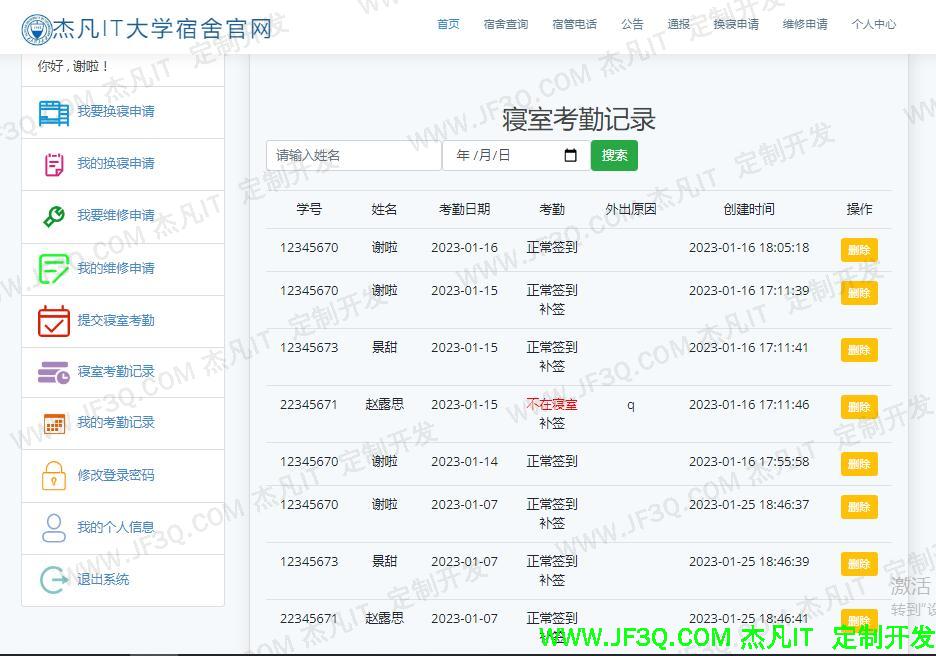936x656 pixels.
Task: Open 个人中心 from the navigation bar
Action: pyautogui.click(x=873, y=24)
